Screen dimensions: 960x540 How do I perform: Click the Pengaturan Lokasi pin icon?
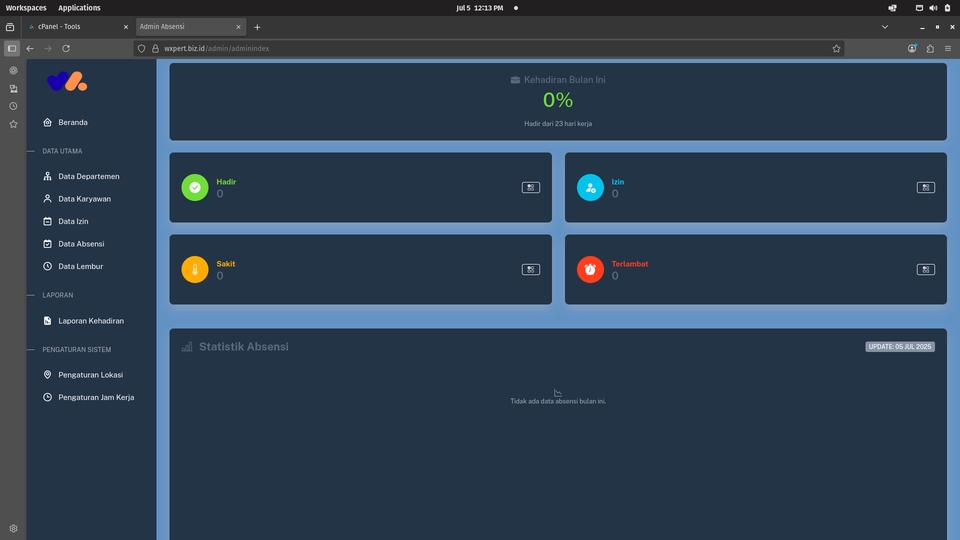coord(47,375)
